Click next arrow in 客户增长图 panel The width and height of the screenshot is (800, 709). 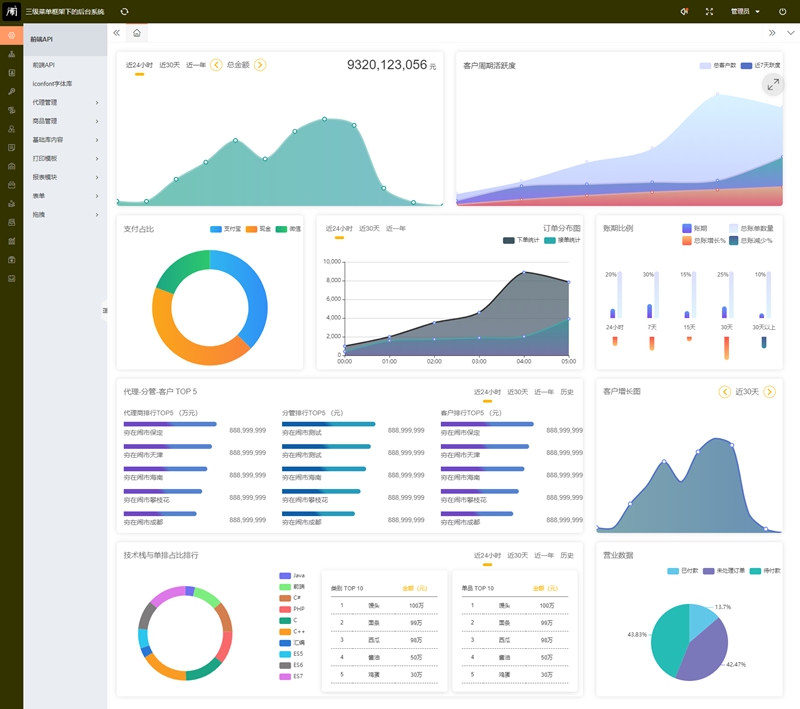tap(769, 391)
